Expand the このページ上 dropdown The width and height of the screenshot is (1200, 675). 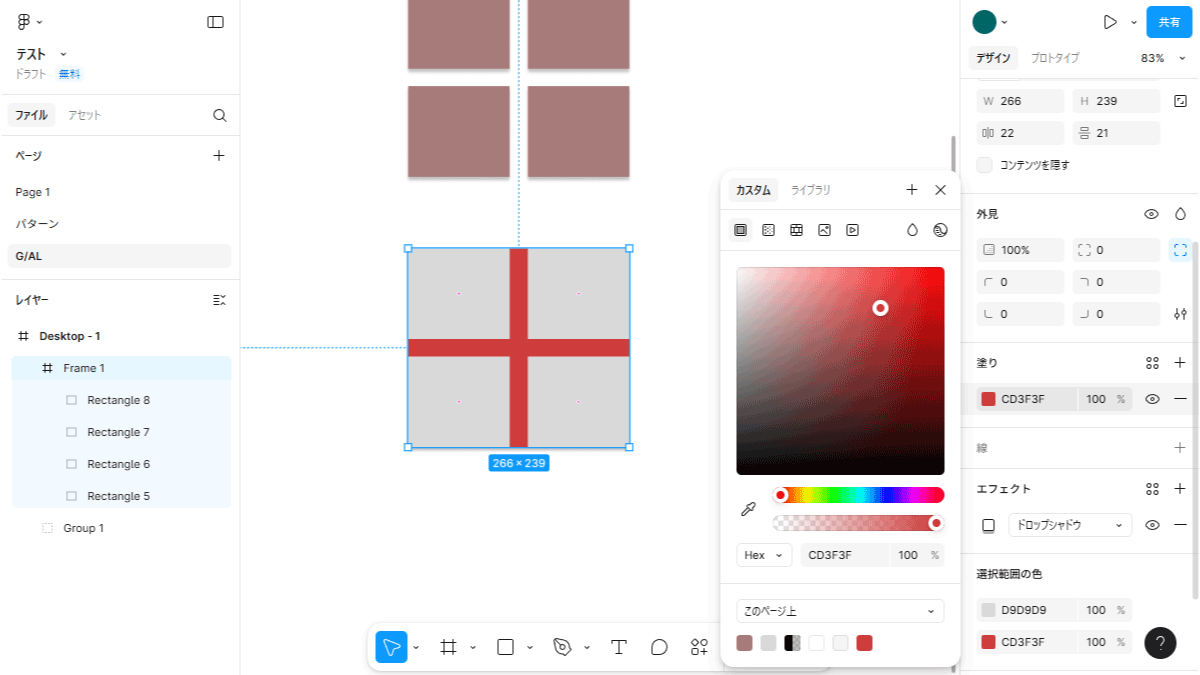pyautogui.click(x=840, y=611)
